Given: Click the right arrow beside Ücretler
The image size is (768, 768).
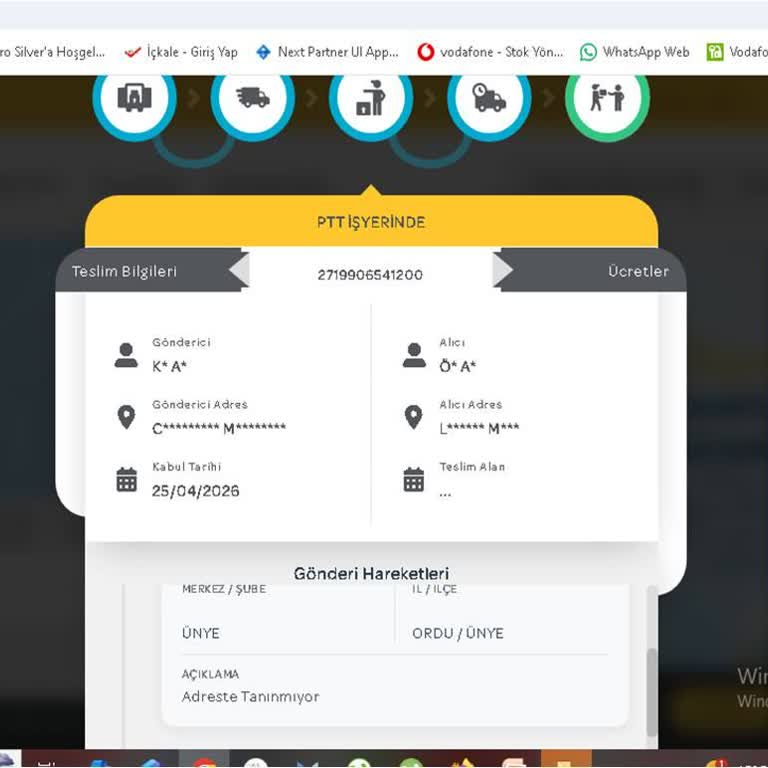Looking at the screenshot, I should pos(503,270).
